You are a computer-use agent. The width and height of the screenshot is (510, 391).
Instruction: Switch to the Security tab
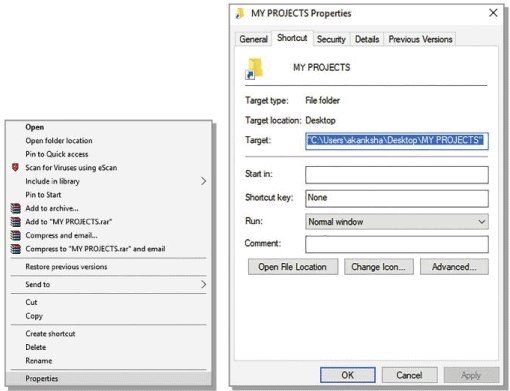(331, 39)
